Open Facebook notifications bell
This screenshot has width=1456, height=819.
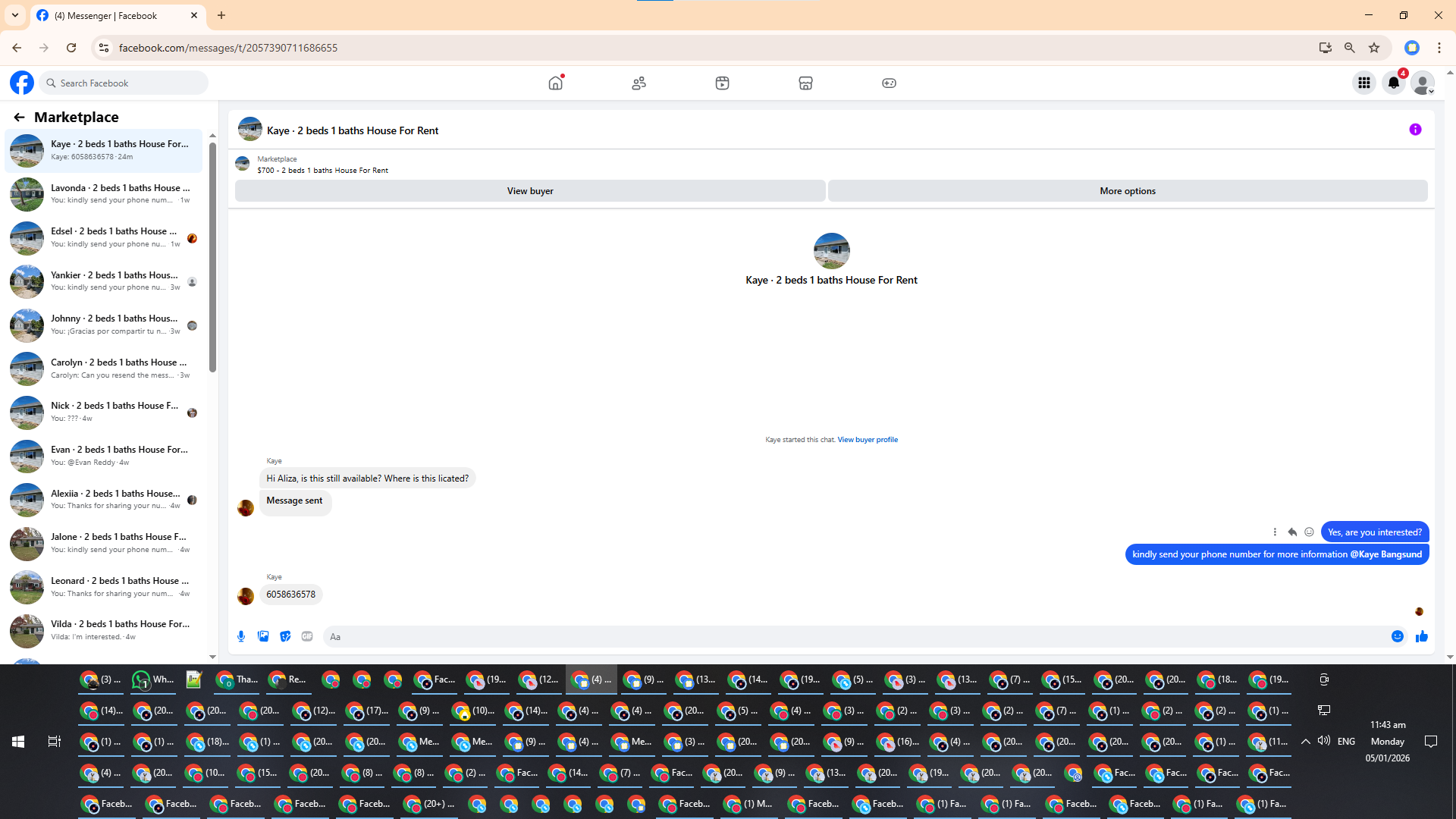pos(1393,83)
